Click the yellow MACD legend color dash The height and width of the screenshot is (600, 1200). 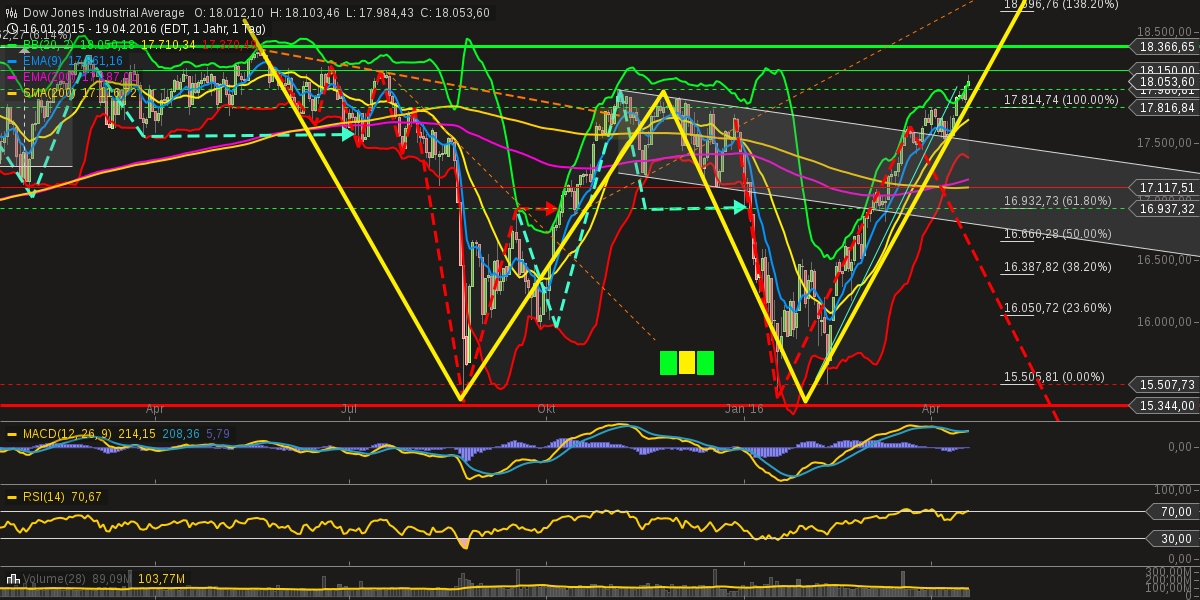(x=13, y=434)
